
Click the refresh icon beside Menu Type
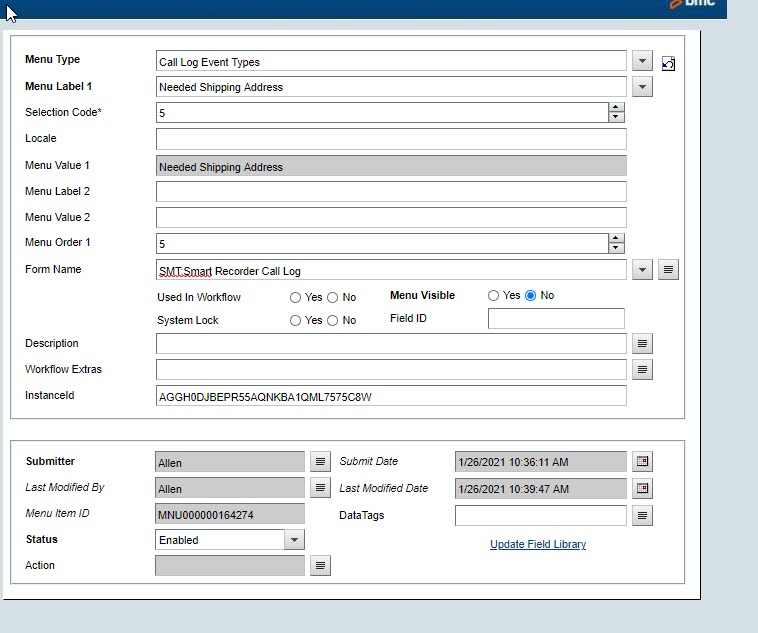point(669,64)
